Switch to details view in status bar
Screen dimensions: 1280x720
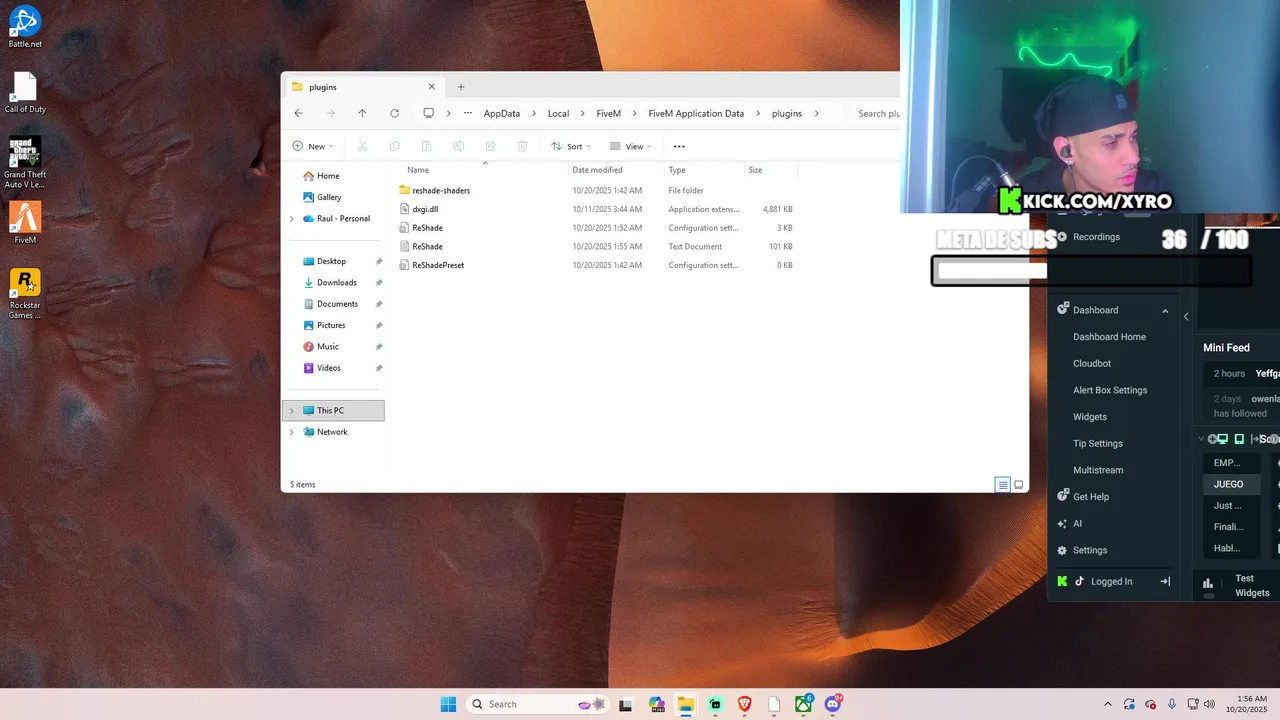pos(1002,485)
